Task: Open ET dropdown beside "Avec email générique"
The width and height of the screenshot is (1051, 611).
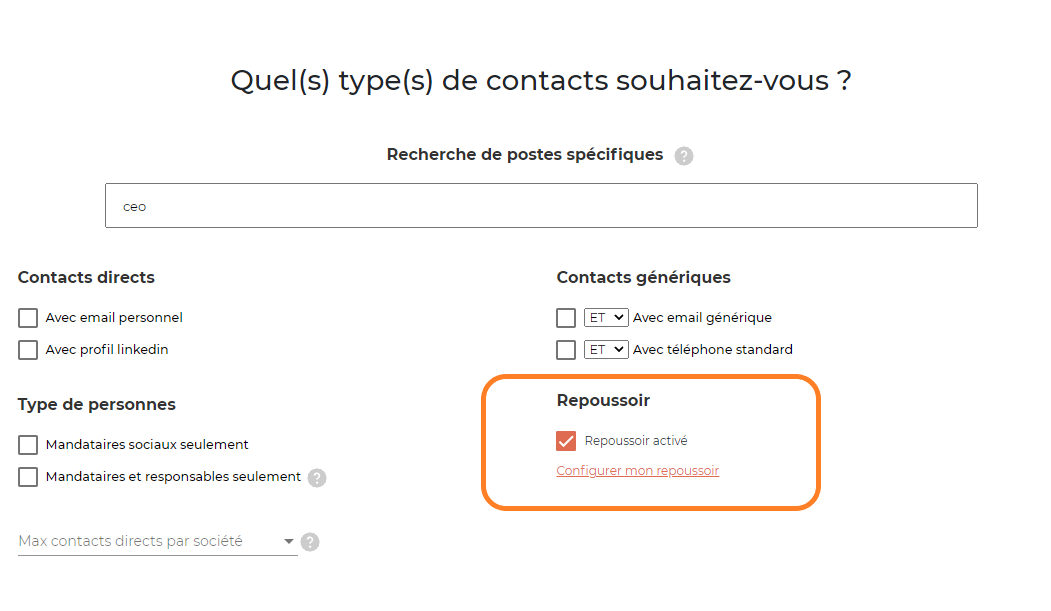Action: (604, 317)
